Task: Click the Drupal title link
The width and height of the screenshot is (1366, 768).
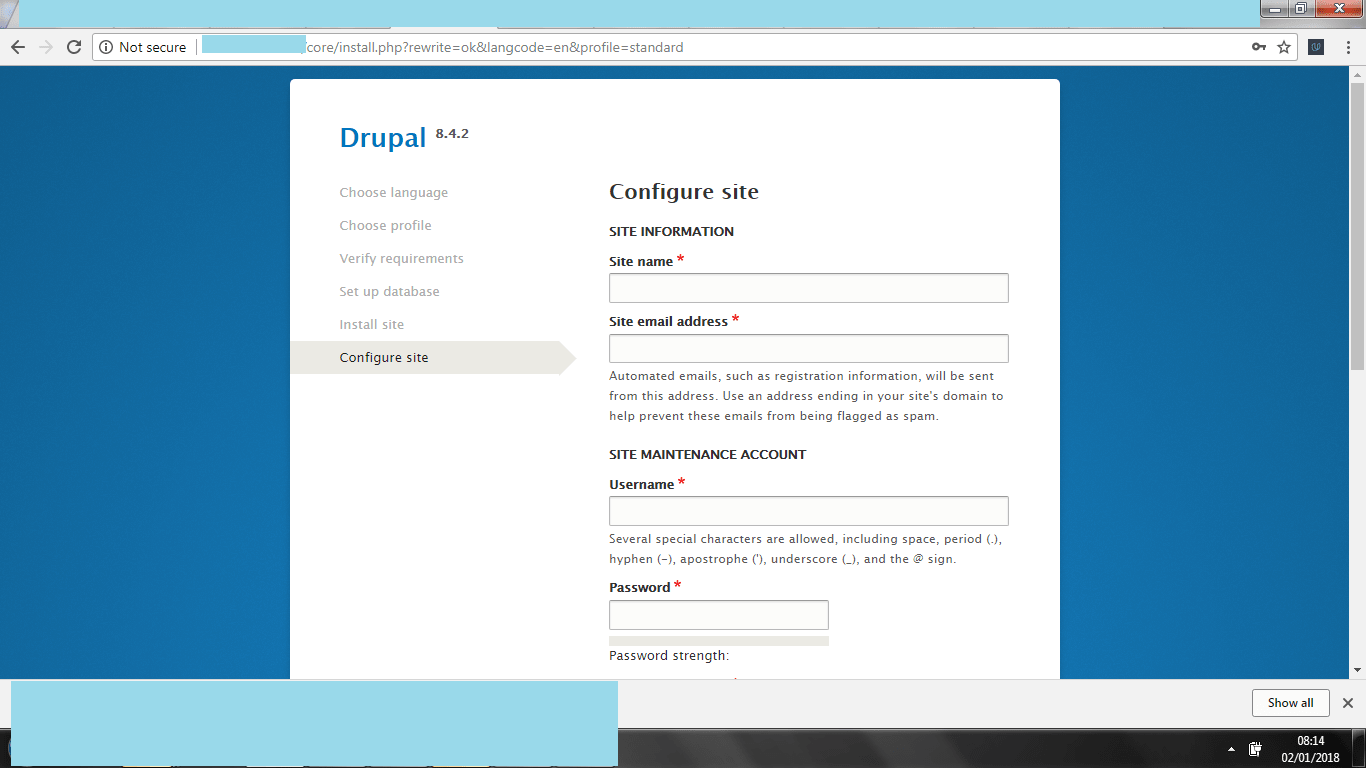Action: (x=383, y=138)
